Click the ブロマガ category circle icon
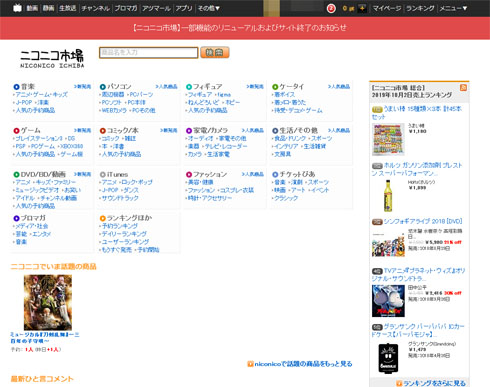 (16, 218)
